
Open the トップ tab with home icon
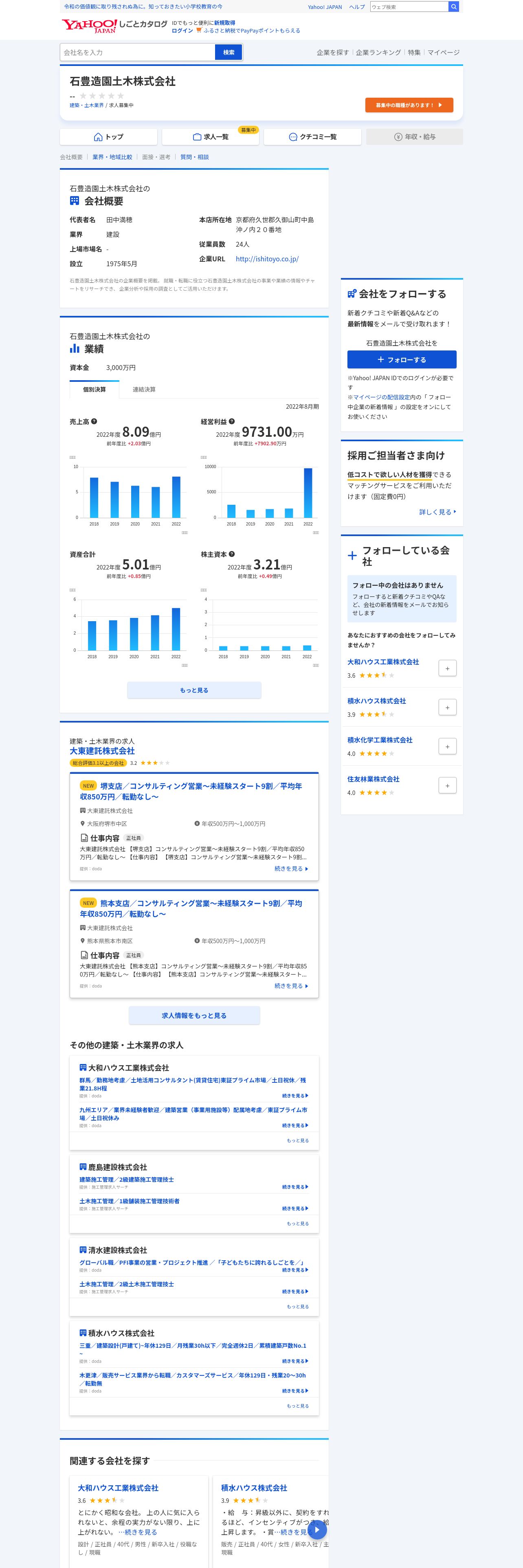click(108, 137)
